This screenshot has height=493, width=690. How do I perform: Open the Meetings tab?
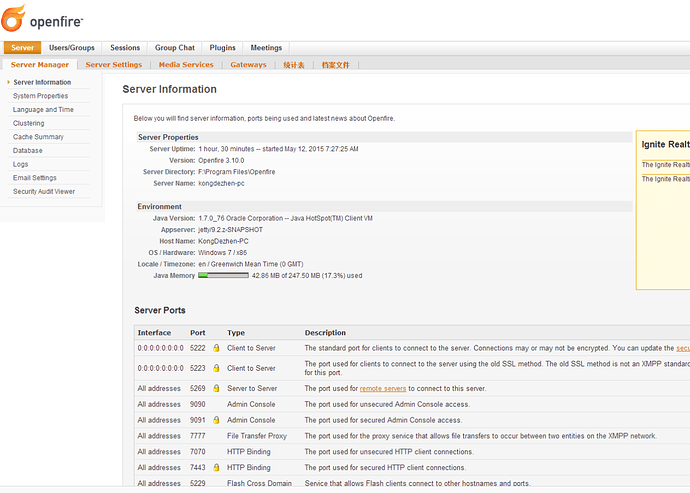pos(266,48)
